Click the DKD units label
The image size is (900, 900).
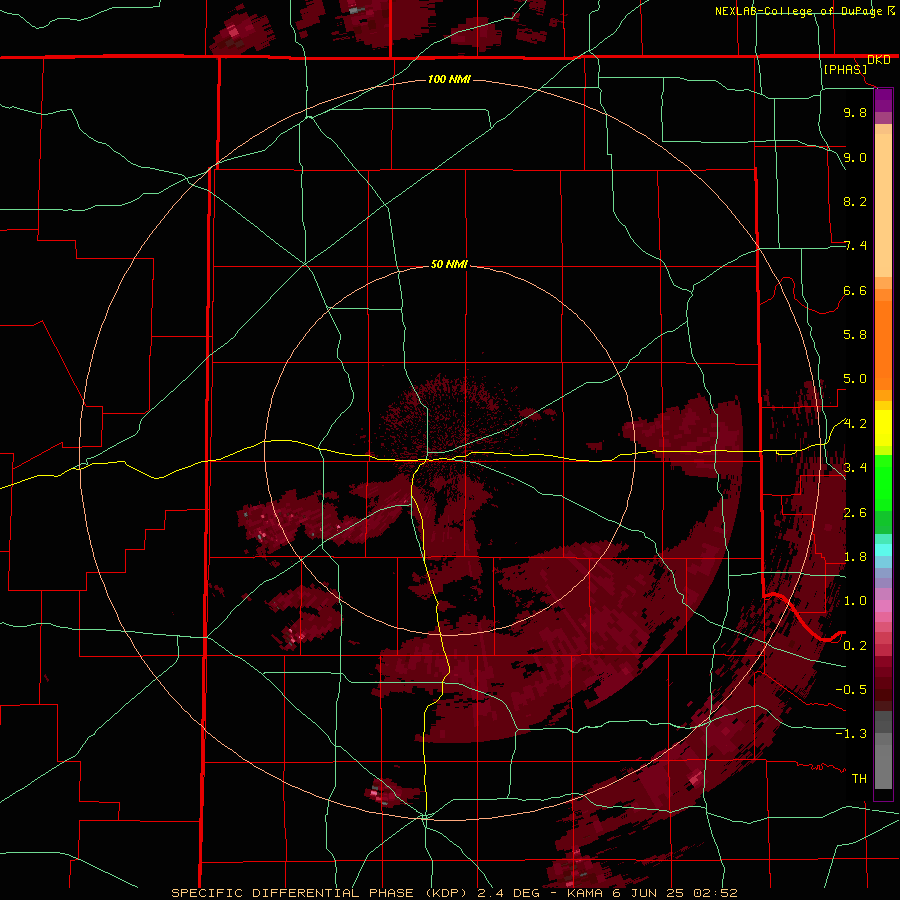(878, 60)
